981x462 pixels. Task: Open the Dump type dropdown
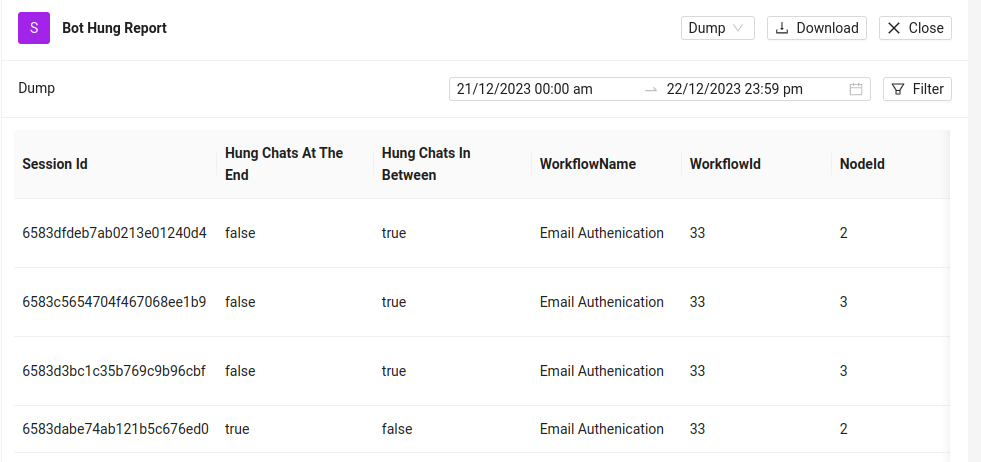[717, 28]
